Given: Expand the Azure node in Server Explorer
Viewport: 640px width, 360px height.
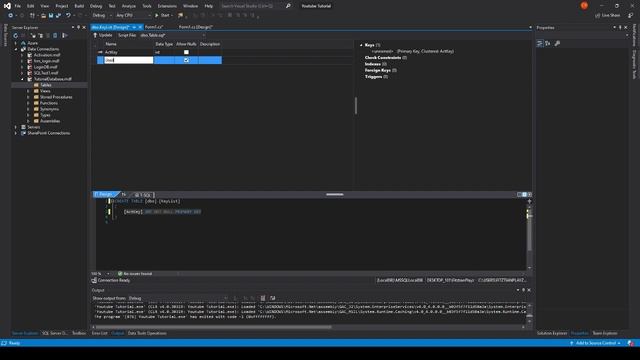Looking at the screenshot, I should (x=16, y=43).
